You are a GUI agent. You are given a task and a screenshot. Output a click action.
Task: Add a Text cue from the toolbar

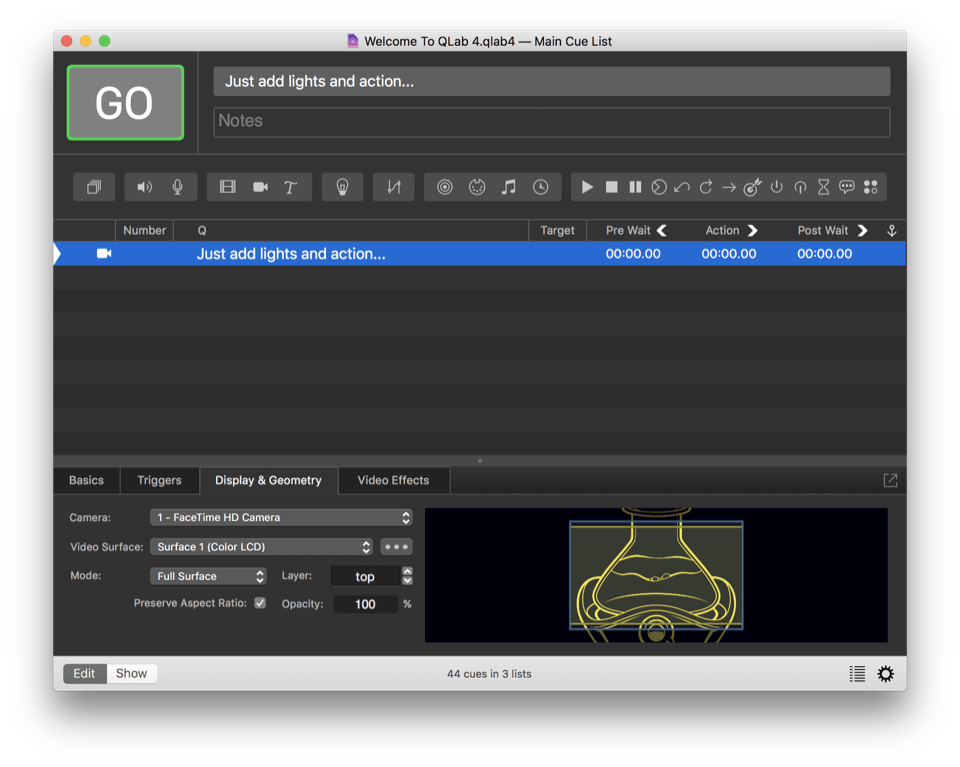point(291,187)
